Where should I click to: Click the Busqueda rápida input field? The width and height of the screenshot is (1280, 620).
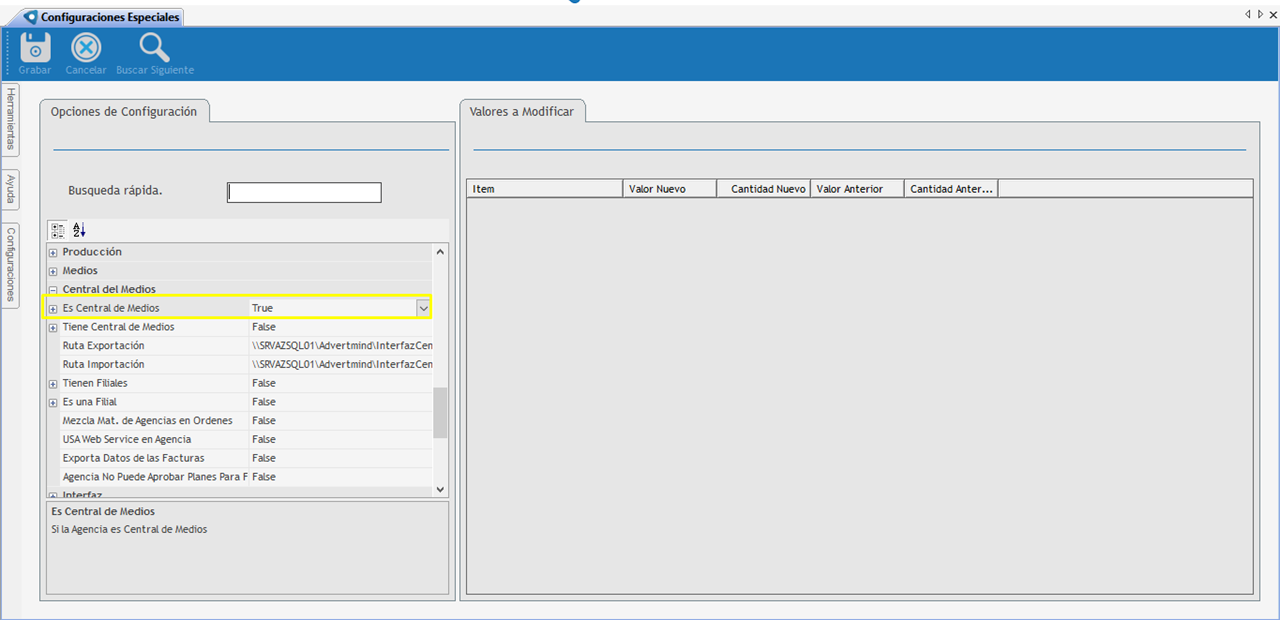click(x=304, y=192)
